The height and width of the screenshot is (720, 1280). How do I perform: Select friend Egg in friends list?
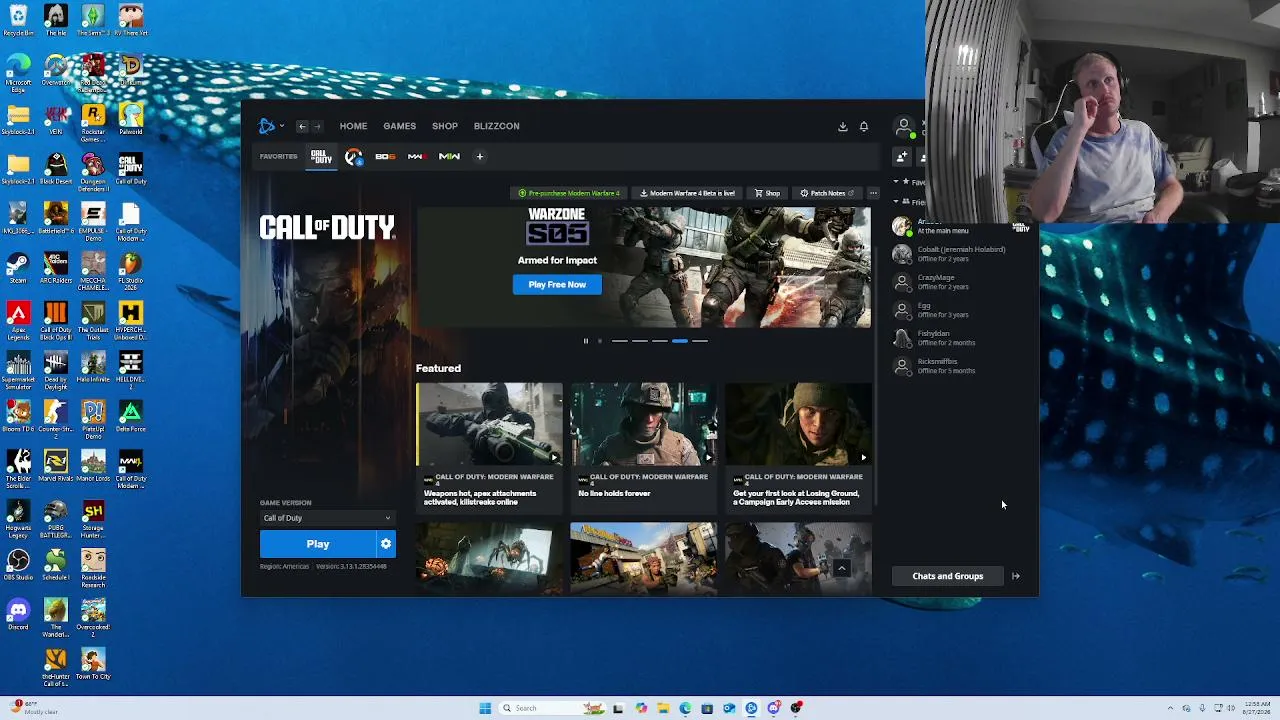(960, 310)
